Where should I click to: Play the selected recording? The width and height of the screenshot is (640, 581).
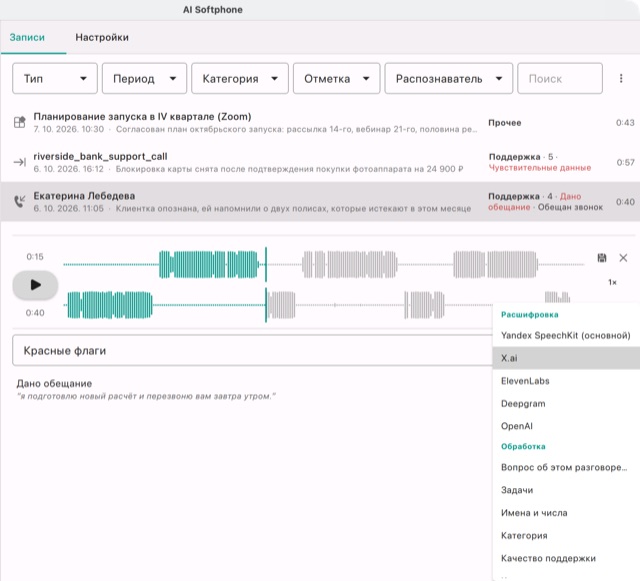[x=35, y=285]
